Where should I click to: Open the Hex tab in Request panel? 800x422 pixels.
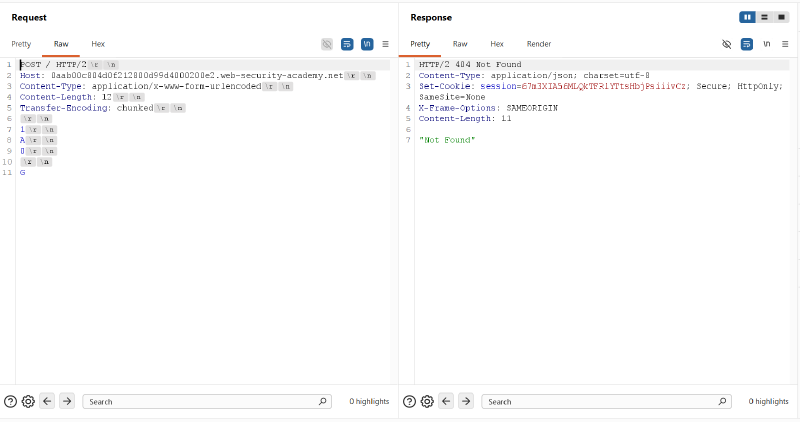tap(98, 44)
